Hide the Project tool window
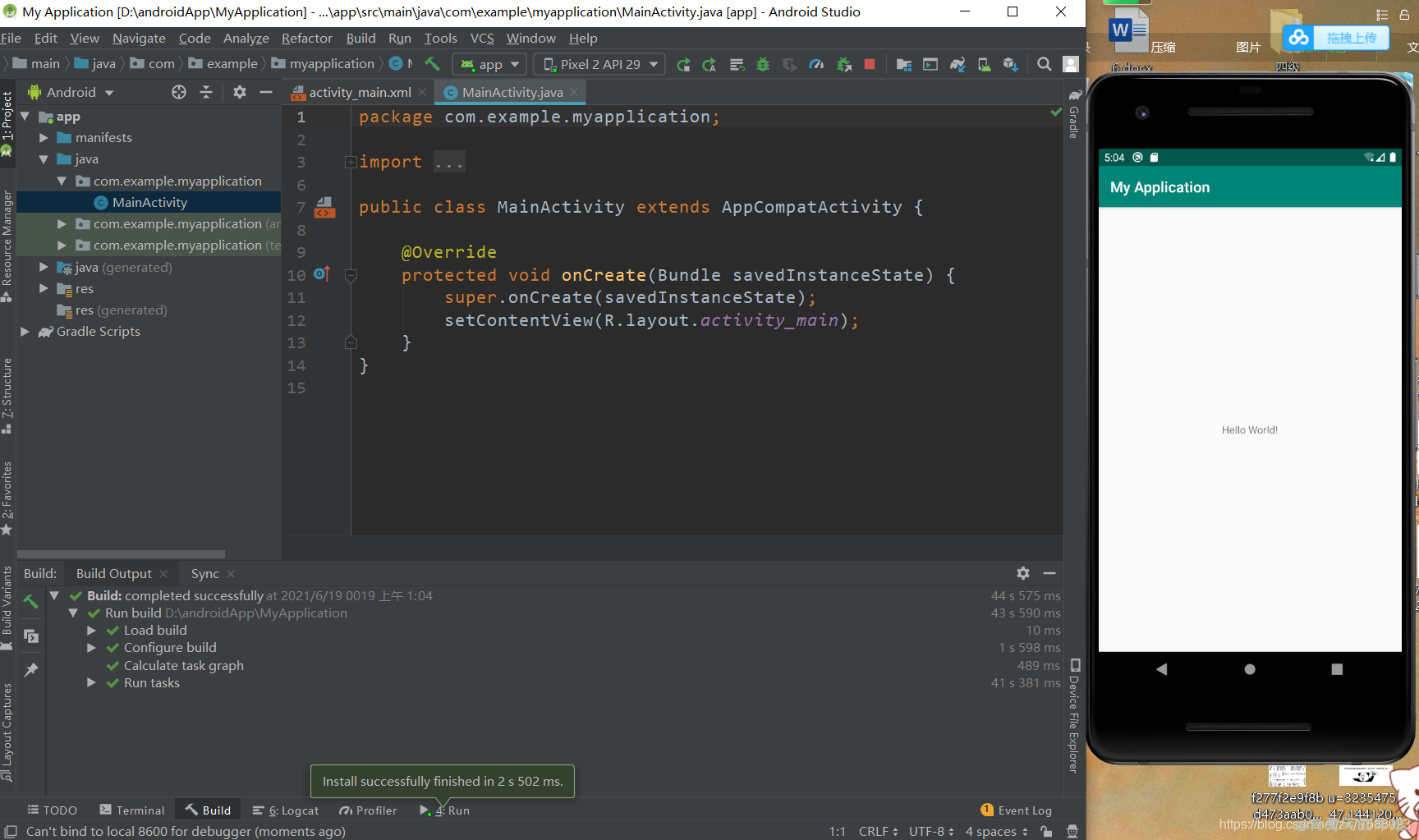This screenshot has height=840, width=1419. [266, 92]
